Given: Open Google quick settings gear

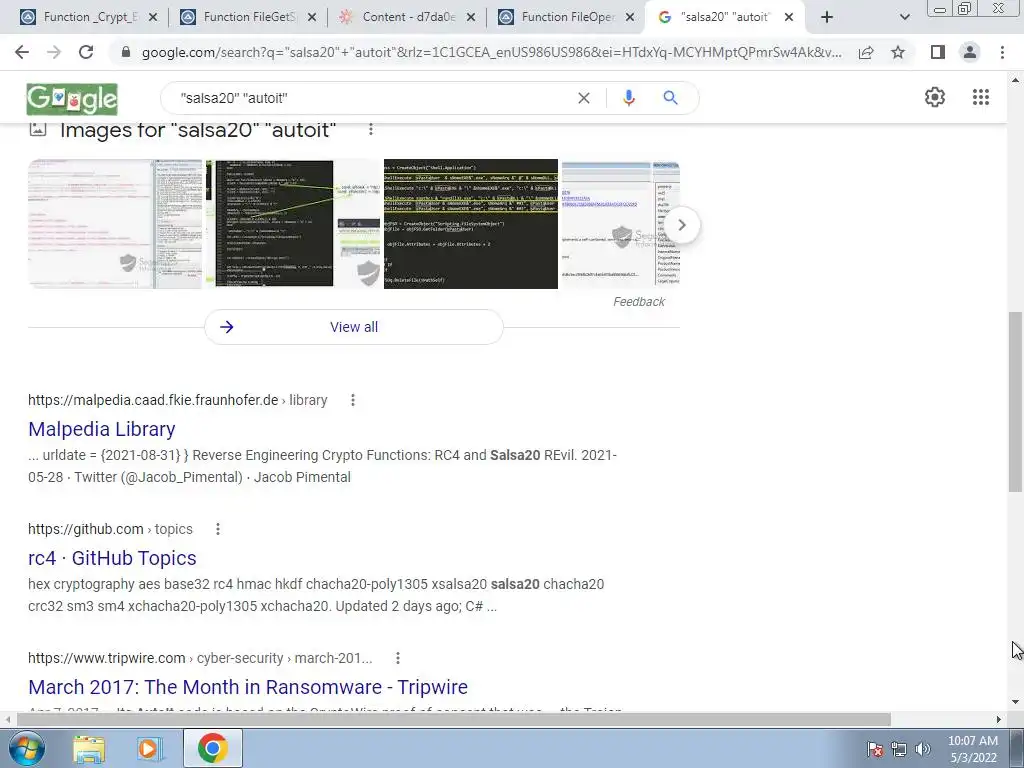Looking at the screenshot, I should tap(935, 97).
